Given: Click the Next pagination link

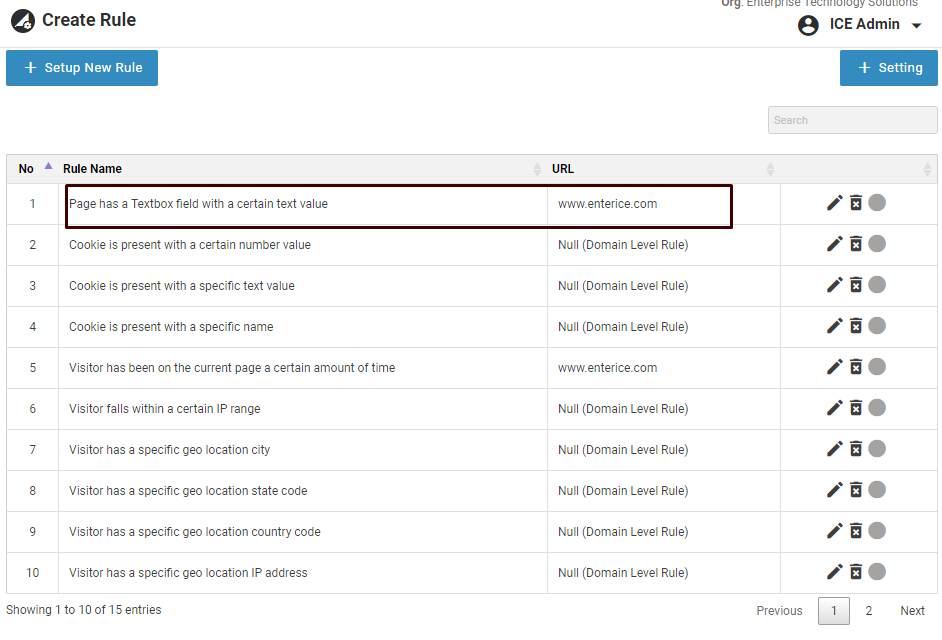Looking at the screenshot, I should 912,611.
